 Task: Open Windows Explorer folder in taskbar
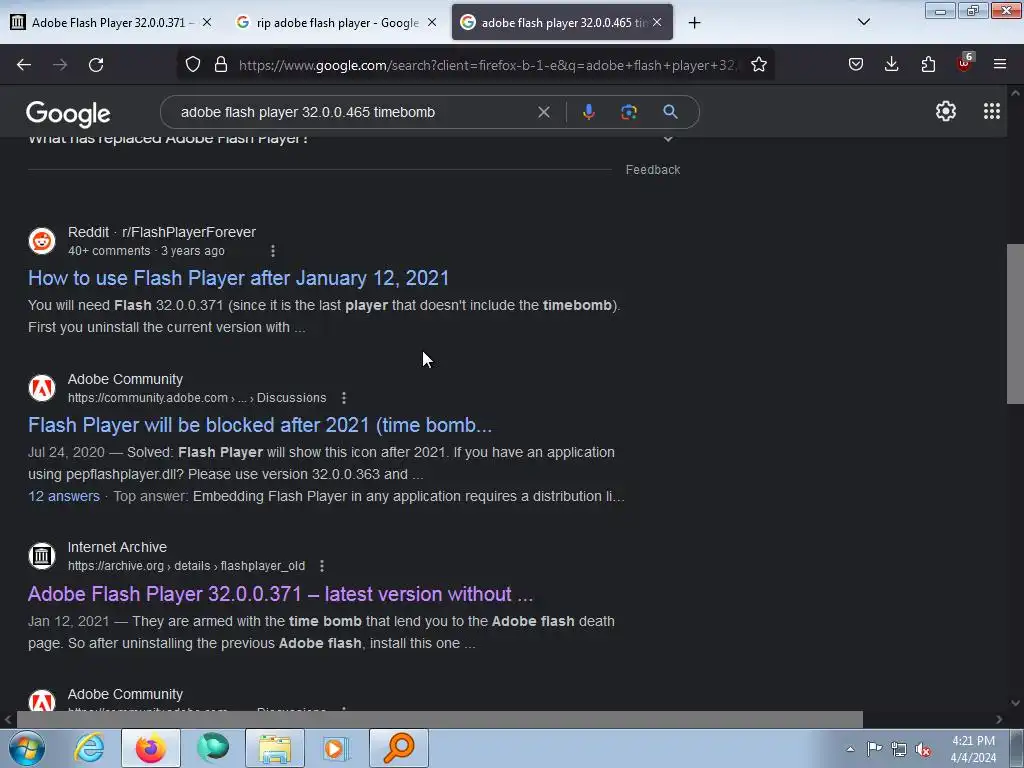[x=275, y=748]
